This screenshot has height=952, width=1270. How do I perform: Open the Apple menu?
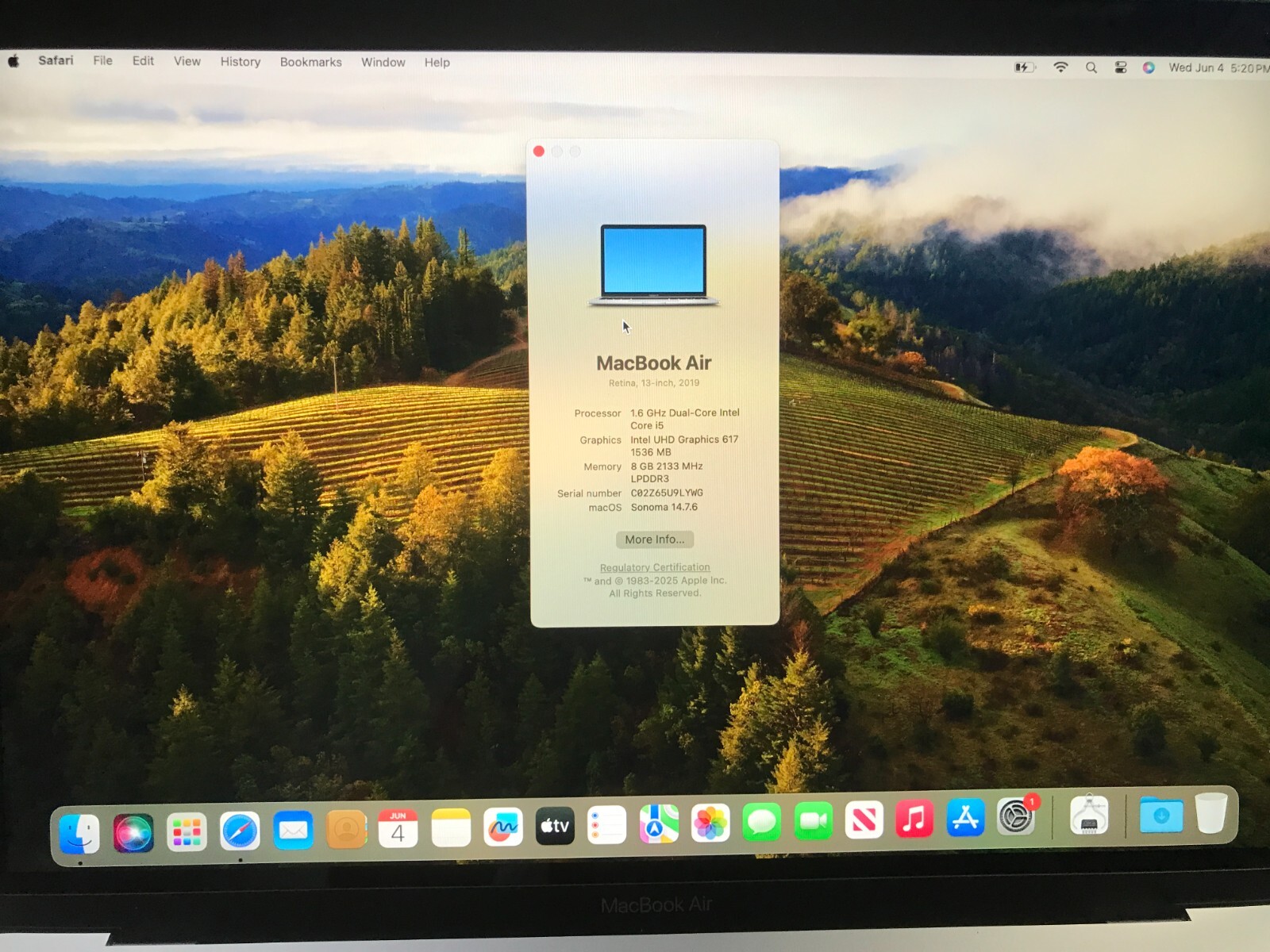[13, 61]
